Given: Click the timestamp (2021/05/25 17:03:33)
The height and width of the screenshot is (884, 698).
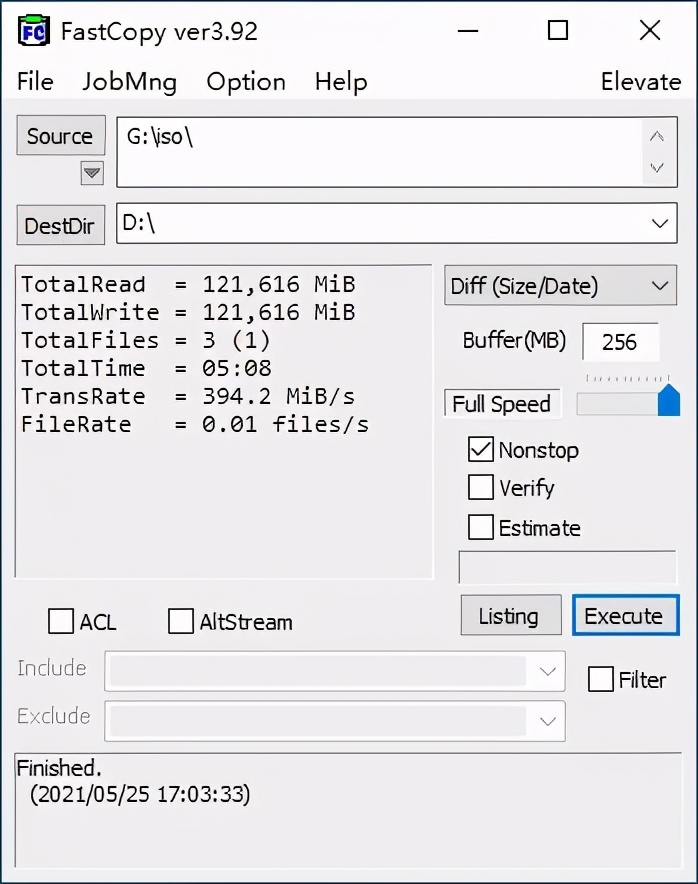Looking at the screenshot, I should tap(140, 794).
